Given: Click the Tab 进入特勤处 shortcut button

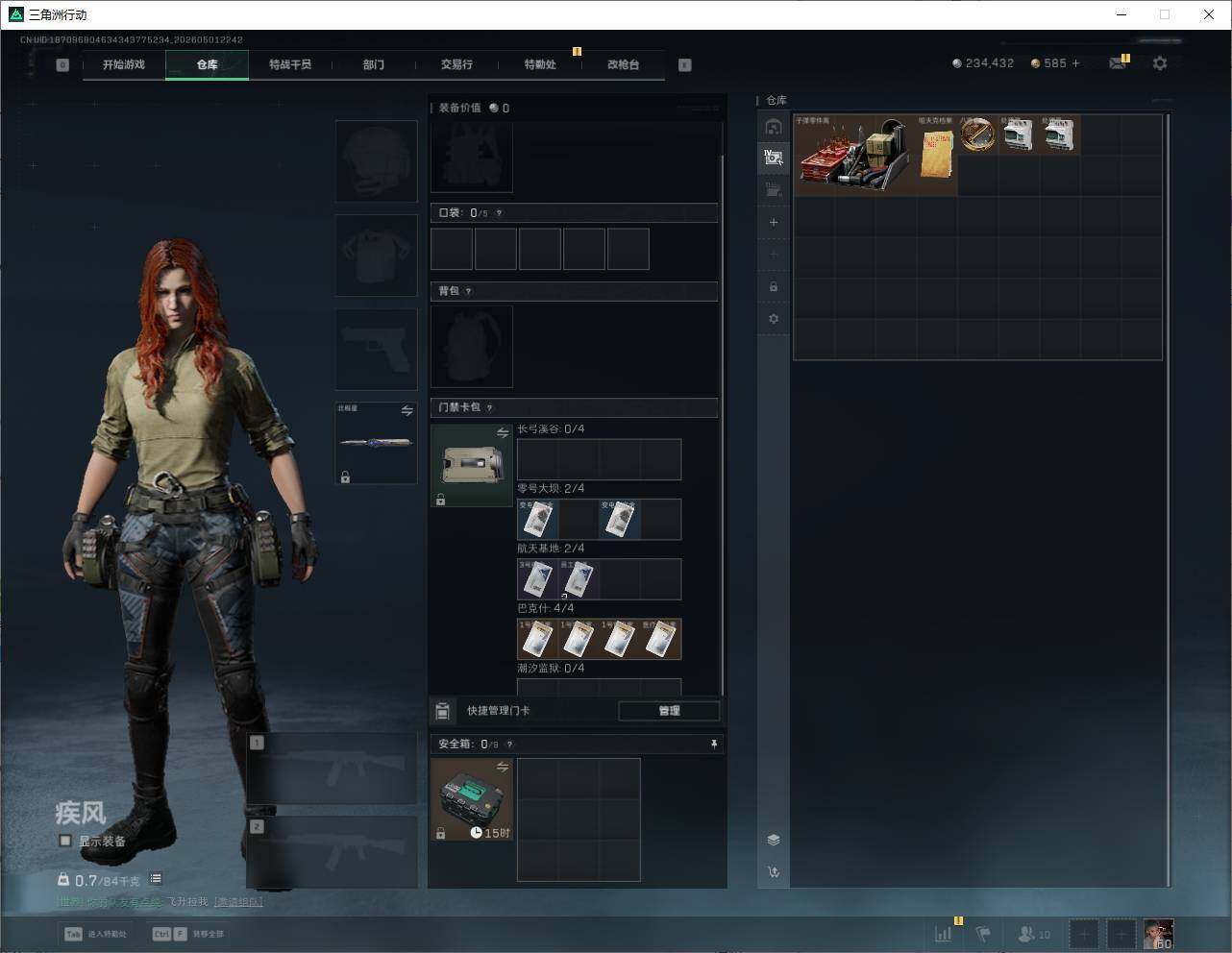Looking at the screenshot, I should click(95, 934).
